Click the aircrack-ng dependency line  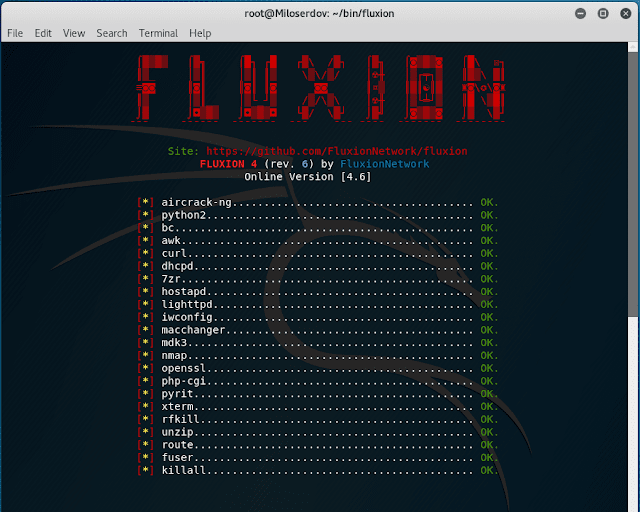point(318,203)
